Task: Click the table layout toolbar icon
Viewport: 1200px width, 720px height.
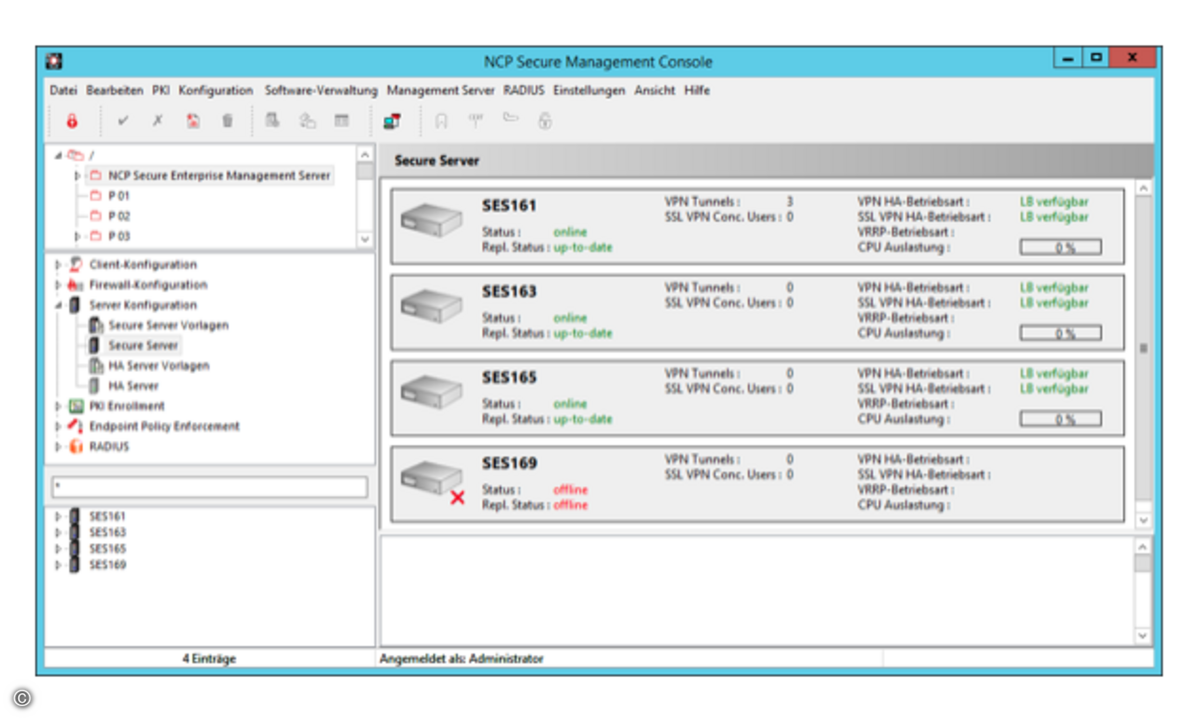Action: (x=342, y=121)
